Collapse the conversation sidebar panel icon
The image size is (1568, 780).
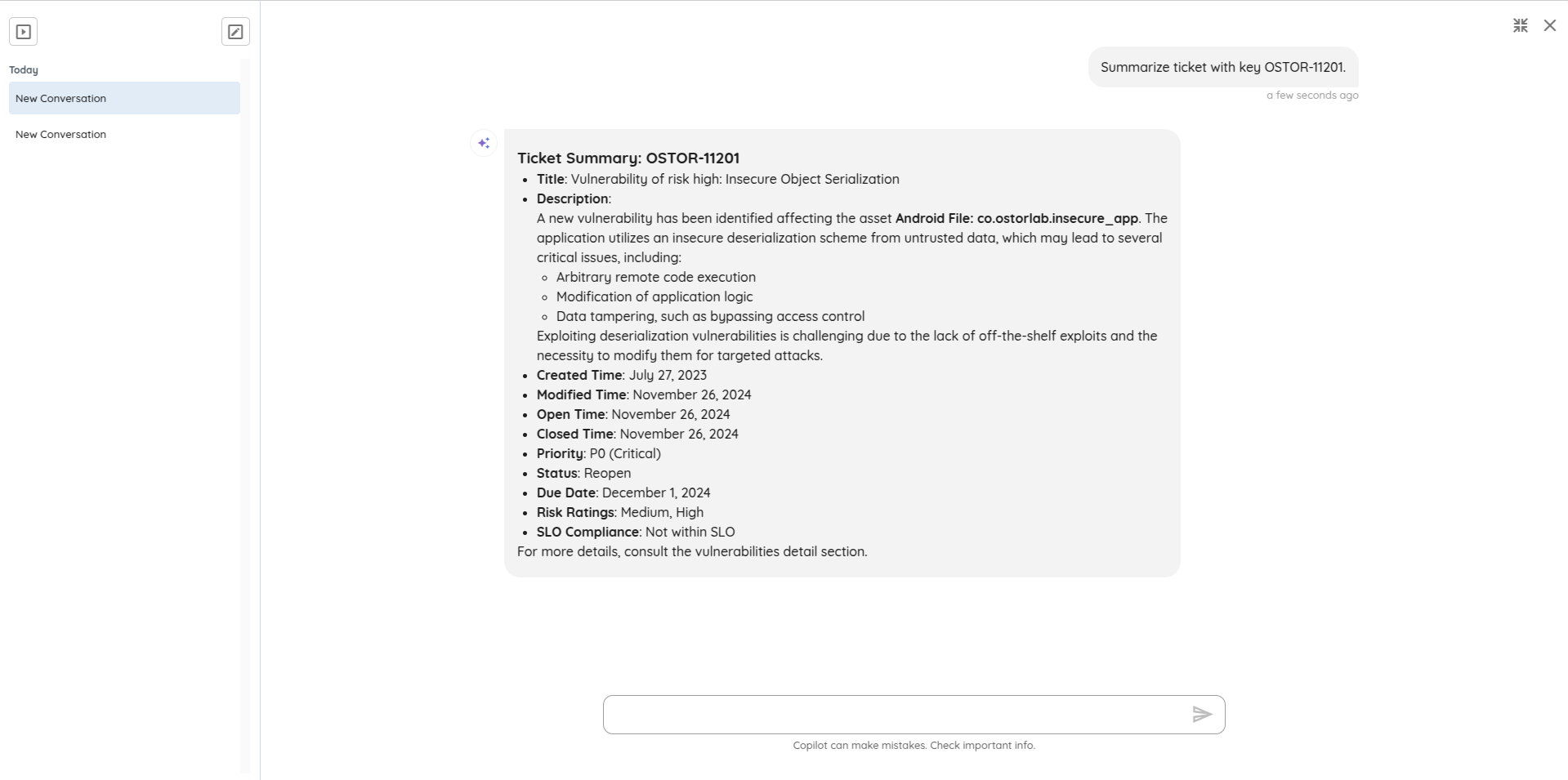coord(24,32)
